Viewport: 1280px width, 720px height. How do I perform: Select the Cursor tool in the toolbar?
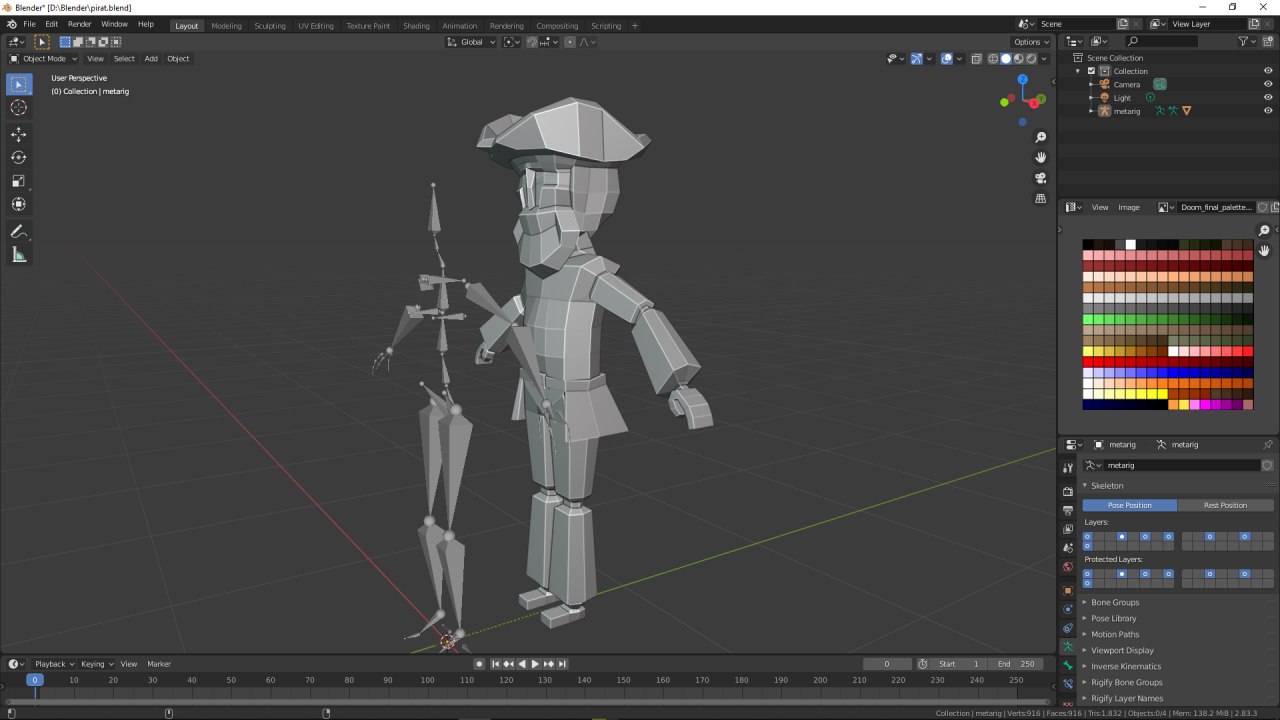pos(19,108)
